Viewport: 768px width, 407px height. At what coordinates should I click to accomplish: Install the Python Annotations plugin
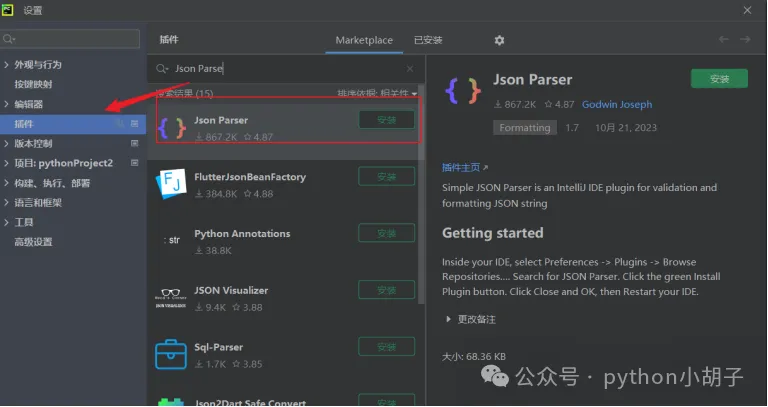tap(386, 233)
